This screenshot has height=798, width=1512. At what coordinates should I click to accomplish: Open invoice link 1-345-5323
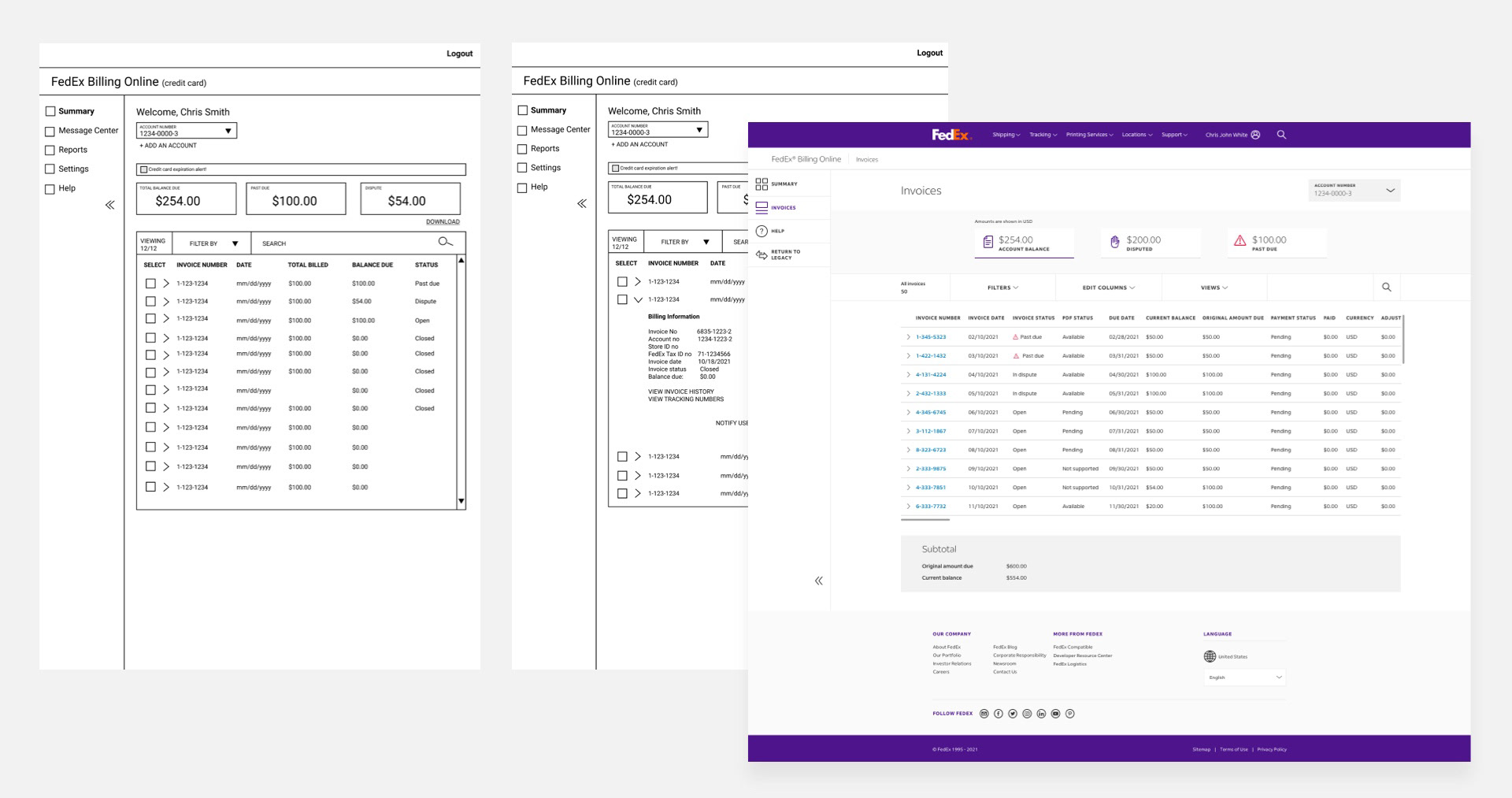(931, 337)
